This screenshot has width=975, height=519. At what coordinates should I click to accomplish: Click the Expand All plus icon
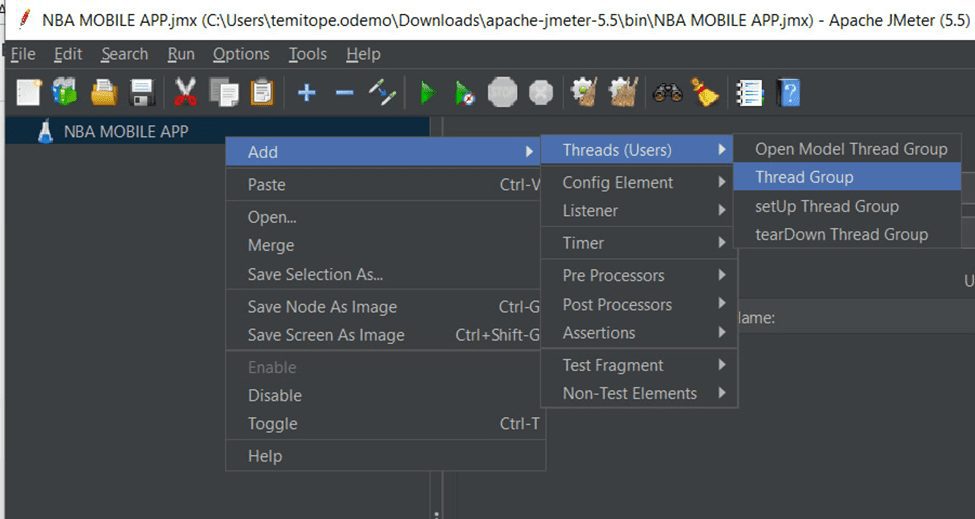point(306,93)
